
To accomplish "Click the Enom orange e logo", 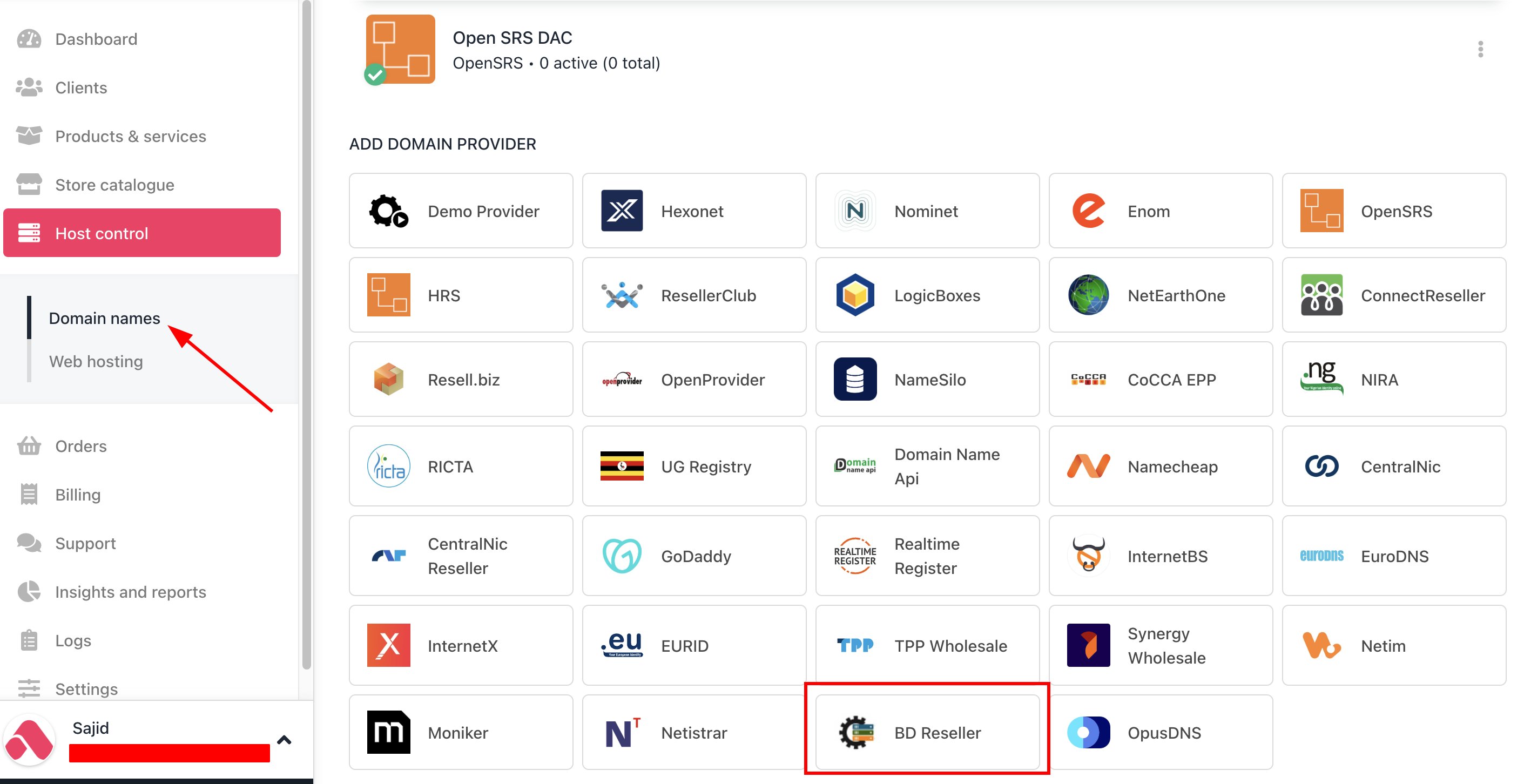I will [1088, 211].
